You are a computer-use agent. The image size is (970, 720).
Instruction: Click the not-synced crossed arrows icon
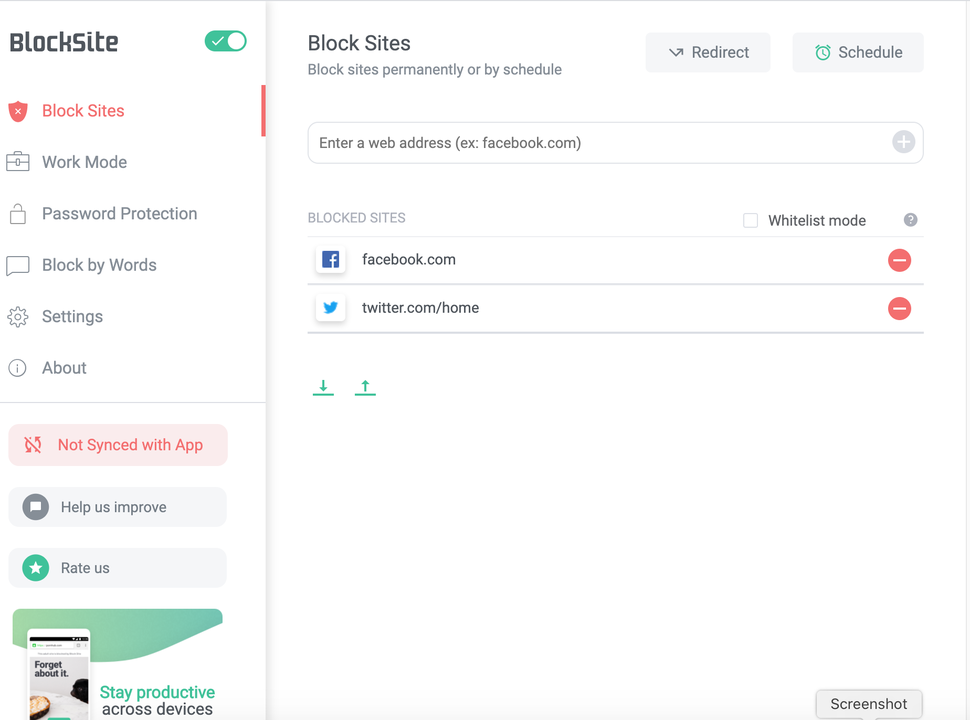coord(33,445)
